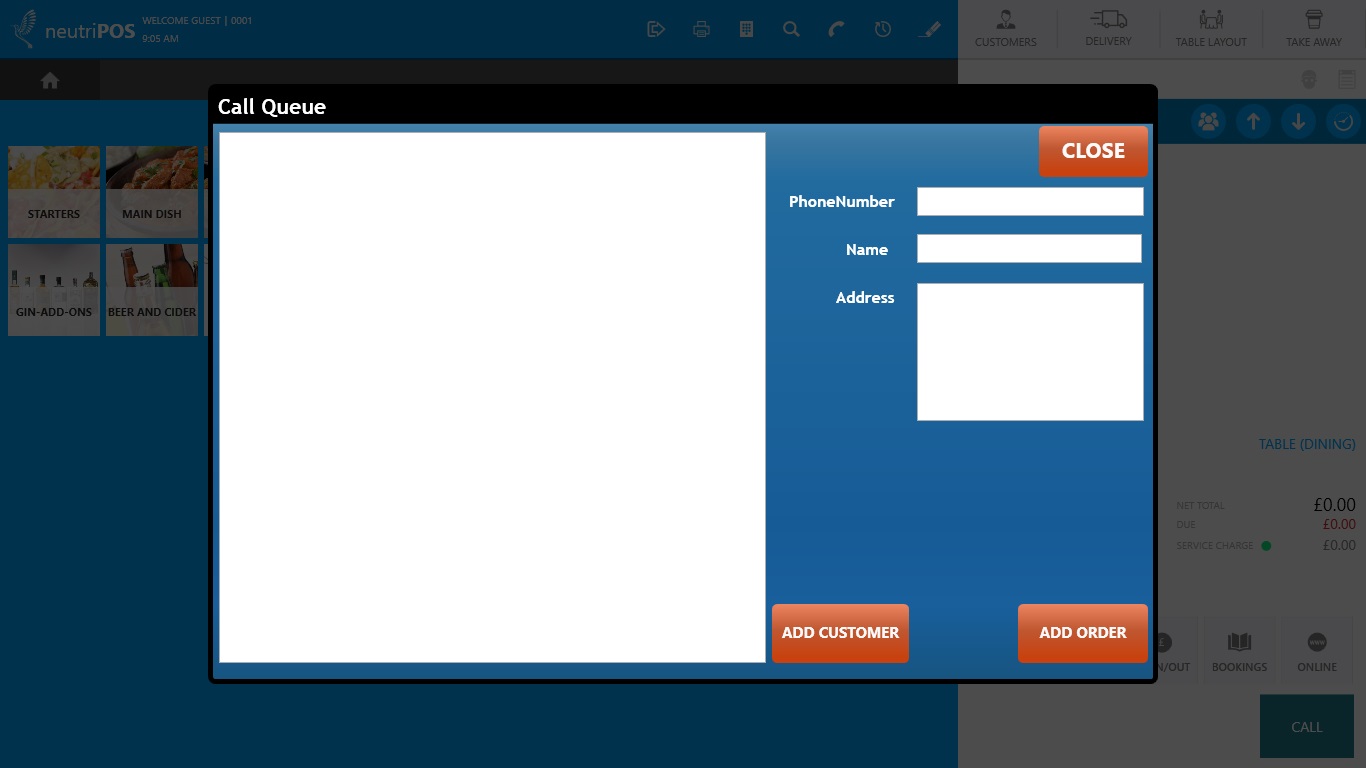Click the guests group round icon

[1208, 122]
